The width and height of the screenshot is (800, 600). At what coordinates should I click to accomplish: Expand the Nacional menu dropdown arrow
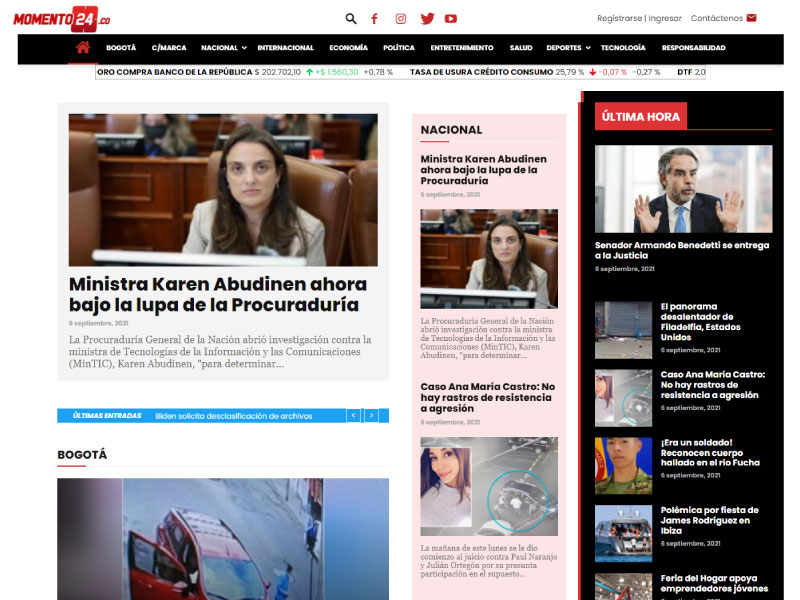click(x=244, y=48)
